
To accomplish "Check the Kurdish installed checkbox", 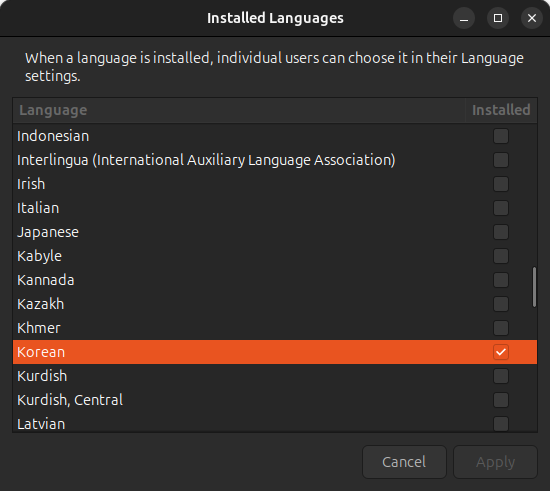I will [x=501, y=376].
